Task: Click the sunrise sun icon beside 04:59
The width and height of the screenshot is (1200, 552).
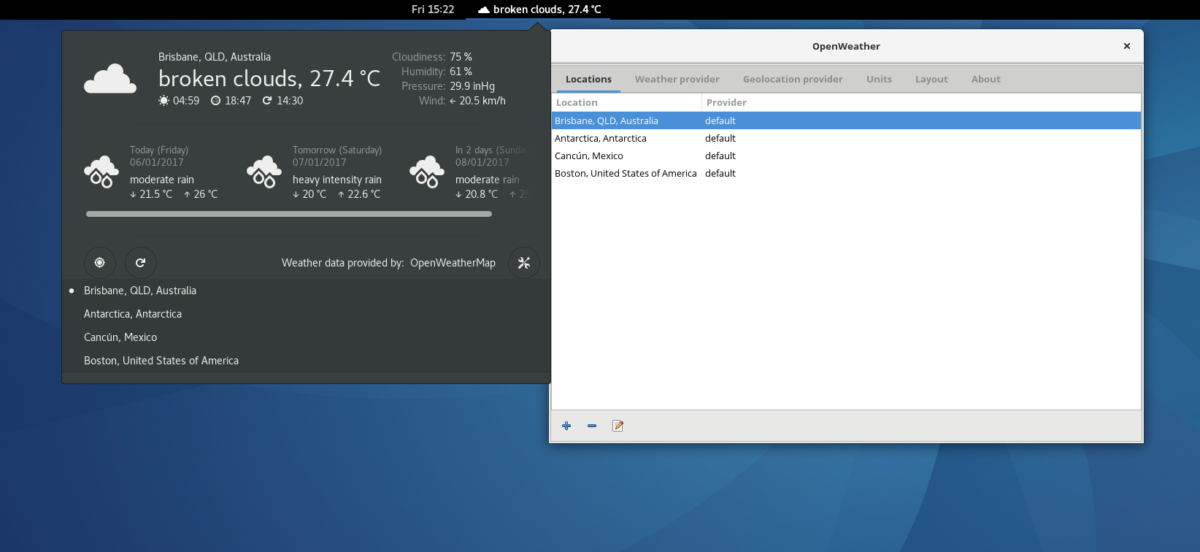Action: (x=164, y=101)
